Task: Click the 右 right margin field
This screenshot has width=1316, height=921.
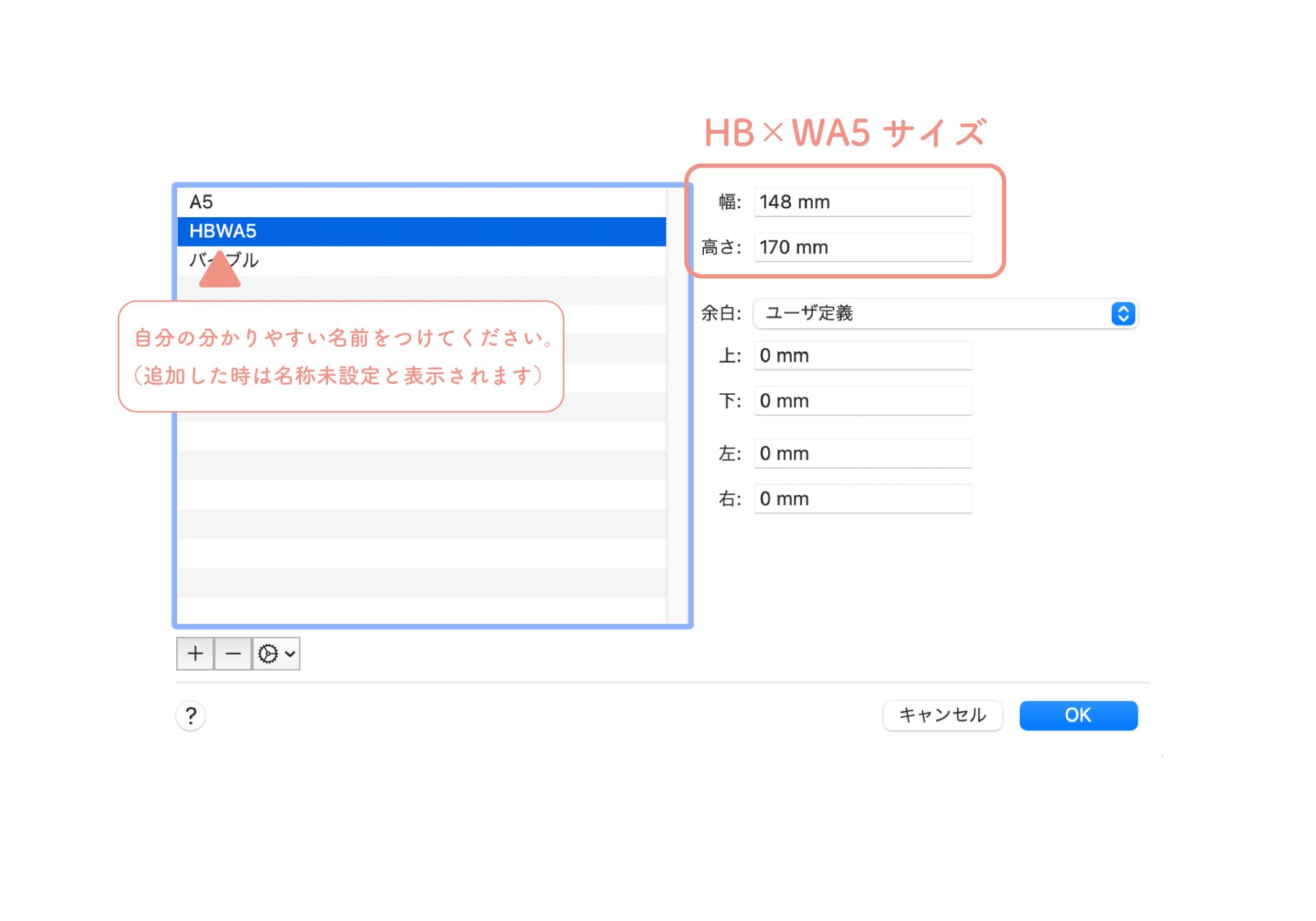Action: (862, 499)
